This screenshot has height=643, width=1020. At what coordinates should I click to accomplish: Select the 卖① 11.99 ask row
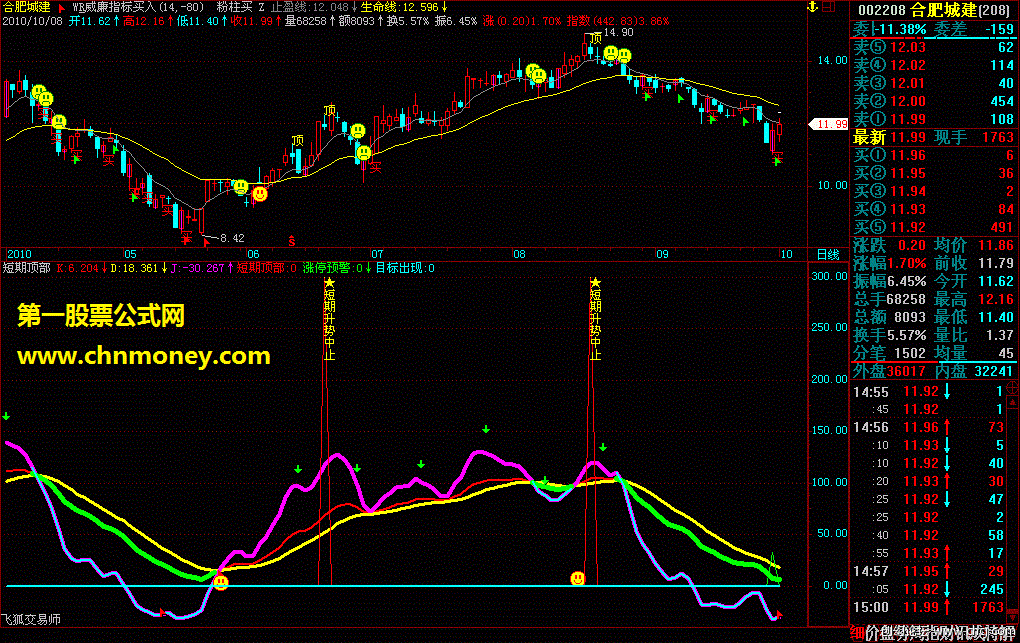[933, 120]
